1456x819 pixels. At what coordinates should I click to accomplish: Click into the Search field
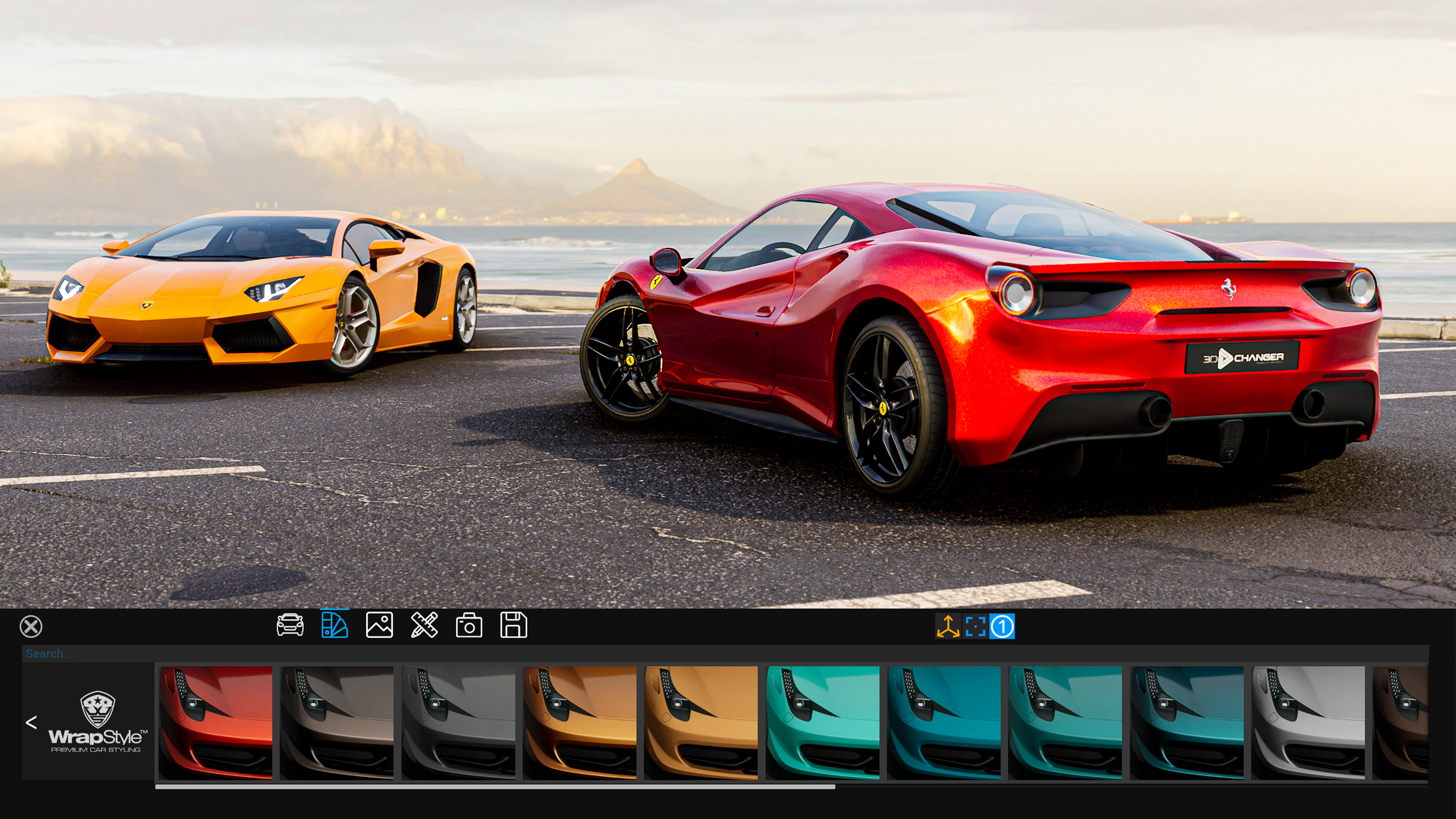tap(725, 653)
